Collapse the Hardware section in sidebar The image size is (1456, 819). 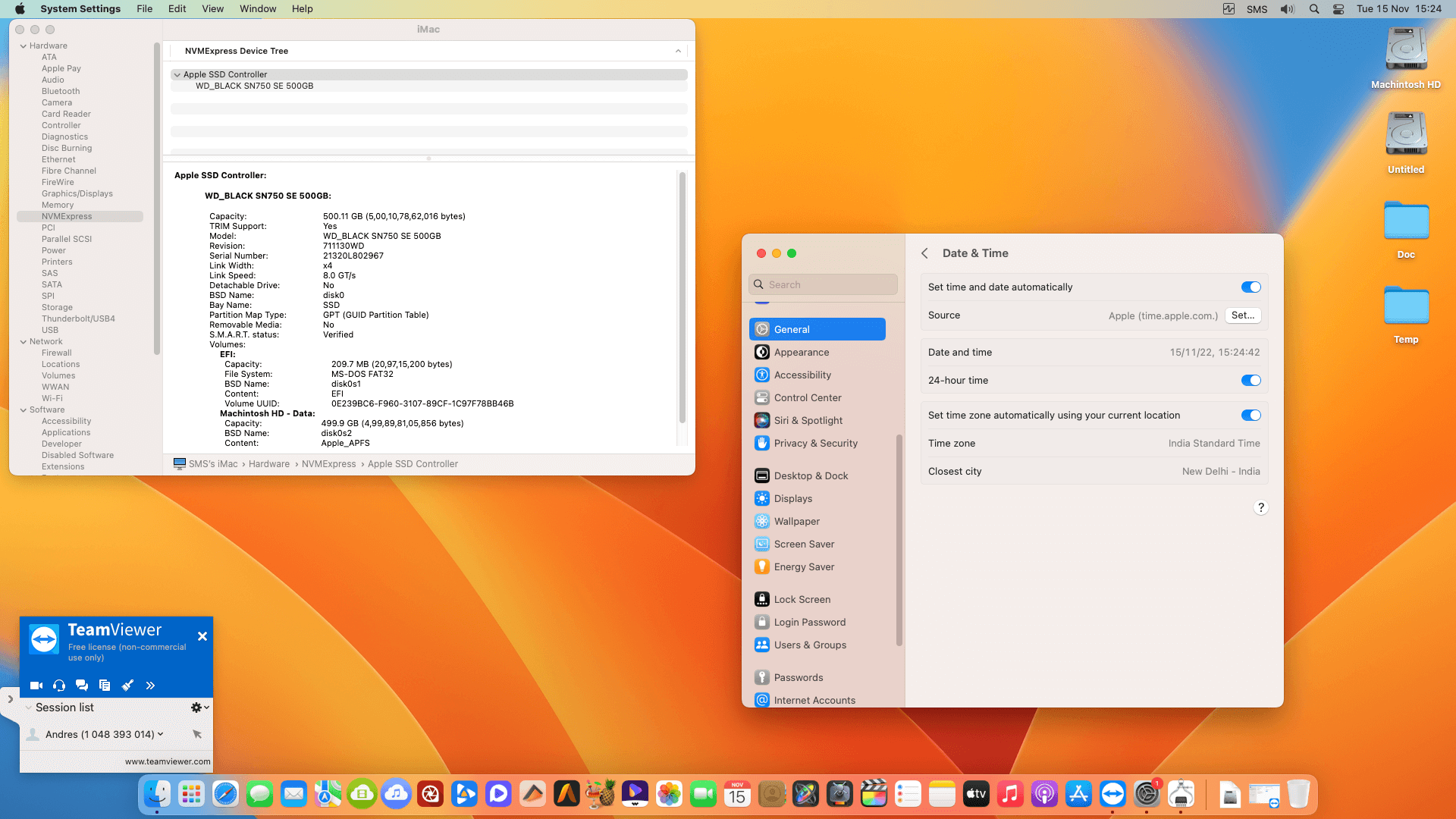pyautogui.click(x=23, y=45)
